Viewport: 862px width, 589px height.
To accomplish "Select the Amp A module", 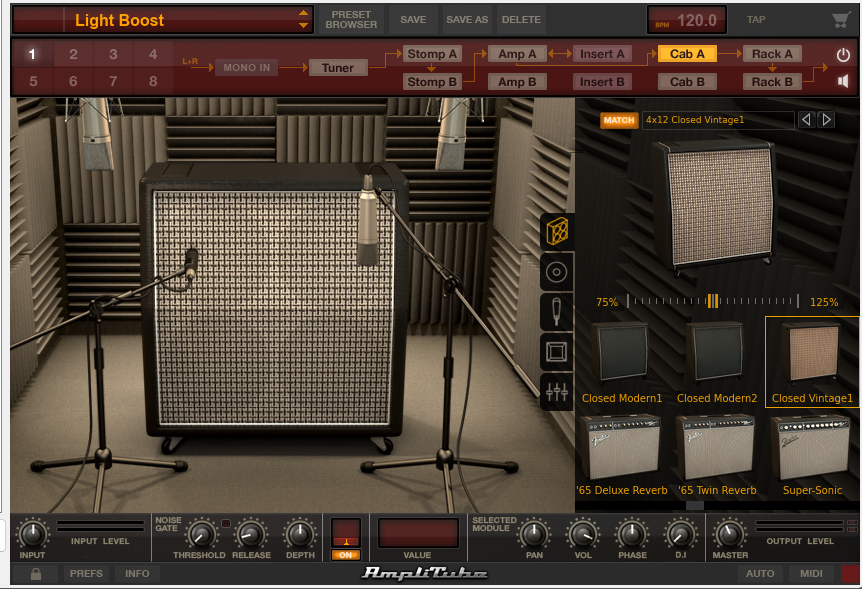I will [517, 54].
